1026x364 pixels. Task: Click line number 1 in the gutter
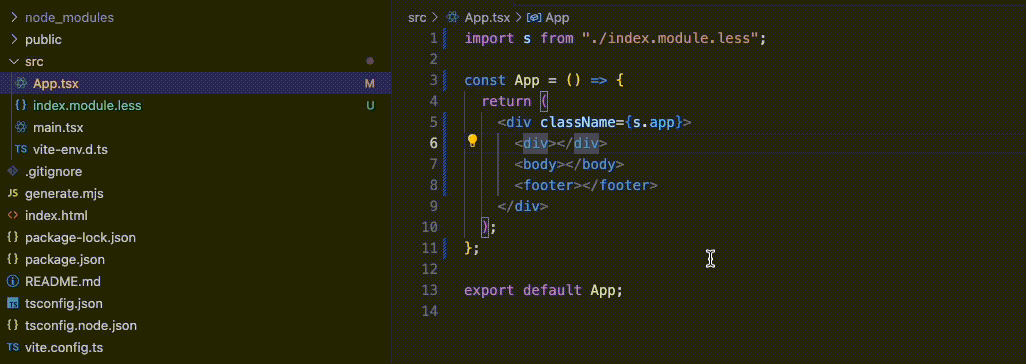click(433, 39)
